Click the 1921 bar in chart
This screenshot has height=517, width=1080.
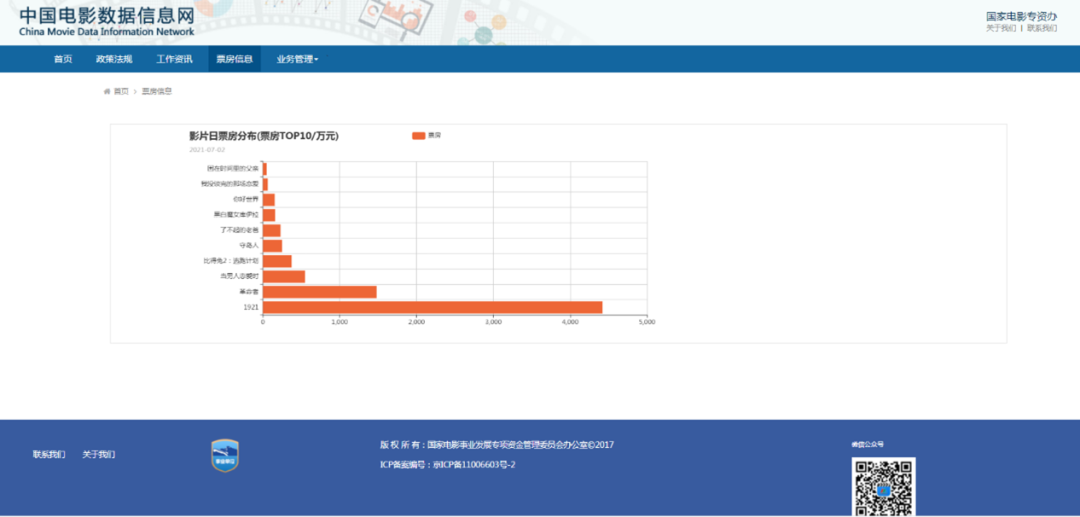click(432, 307)
